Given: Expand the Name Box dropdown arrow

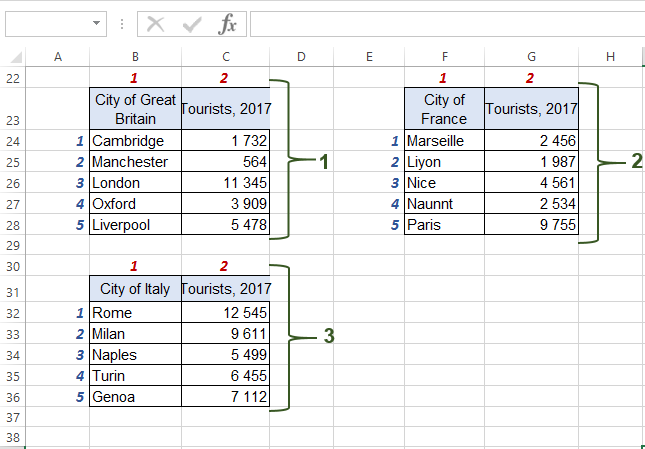Looking at the screenshot, I should coord(97,23).
